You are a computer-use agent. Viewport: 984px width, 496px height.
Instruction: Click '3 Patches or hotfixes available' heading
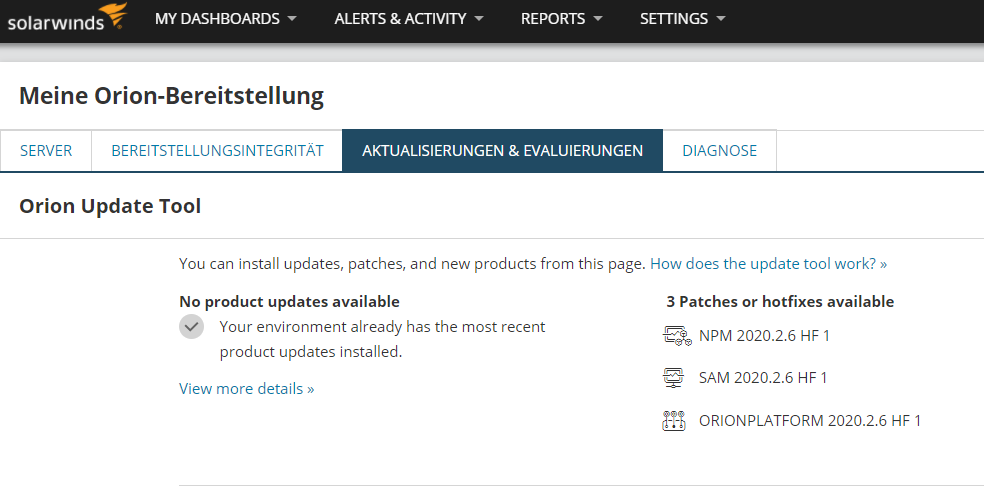click(x=780, y=301)
